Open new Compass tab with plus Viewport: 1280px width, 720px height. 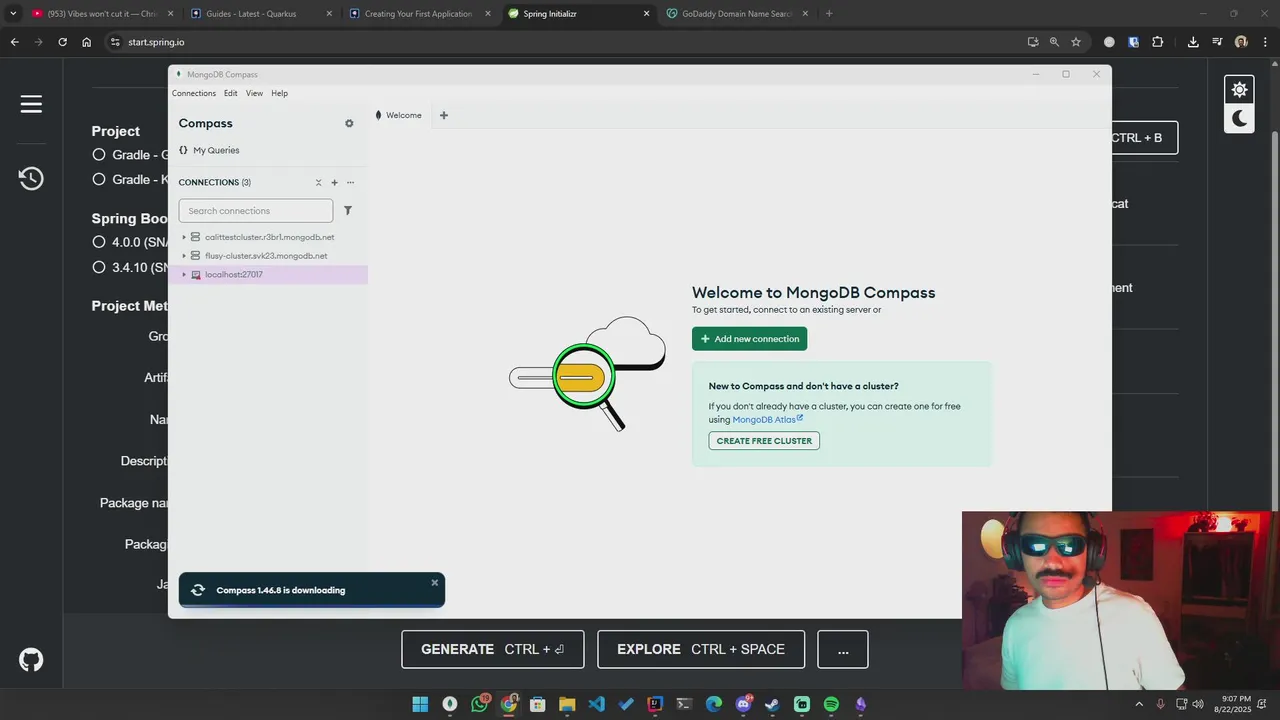pos(444,115)
